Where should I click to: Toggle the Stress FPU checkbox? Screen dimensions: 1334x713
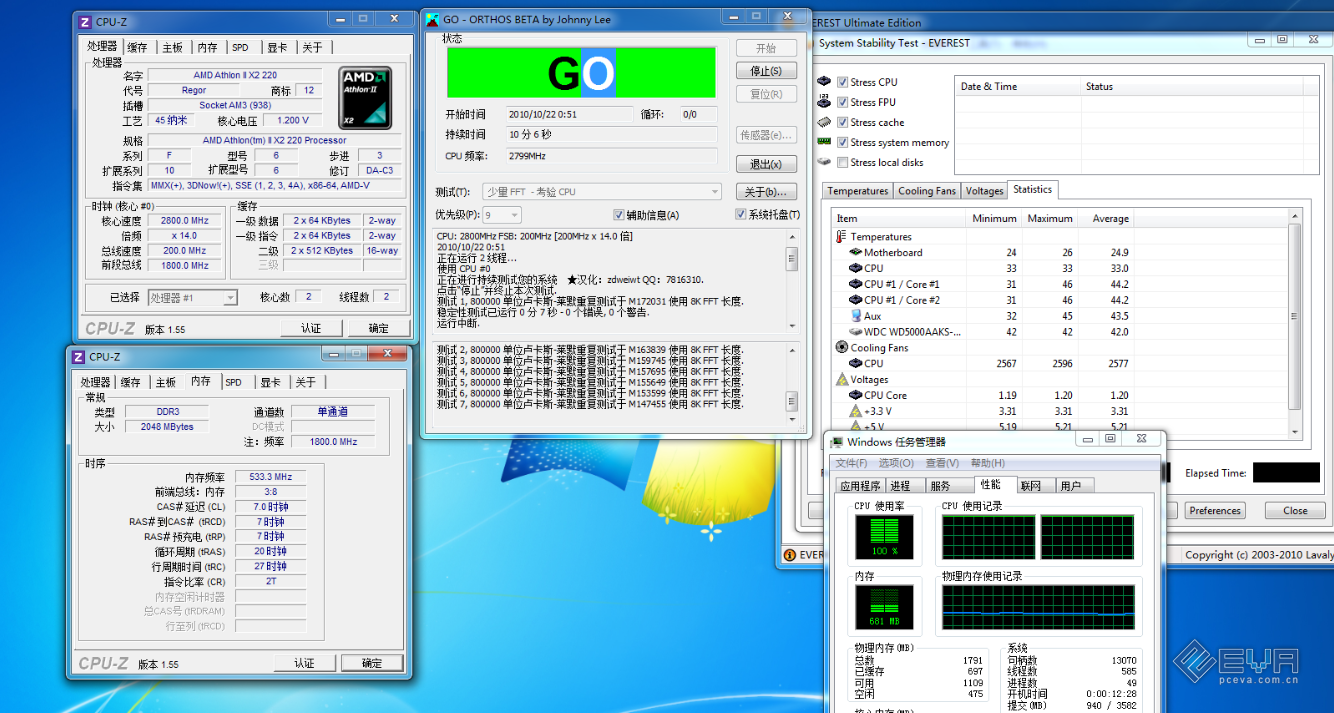843,102
